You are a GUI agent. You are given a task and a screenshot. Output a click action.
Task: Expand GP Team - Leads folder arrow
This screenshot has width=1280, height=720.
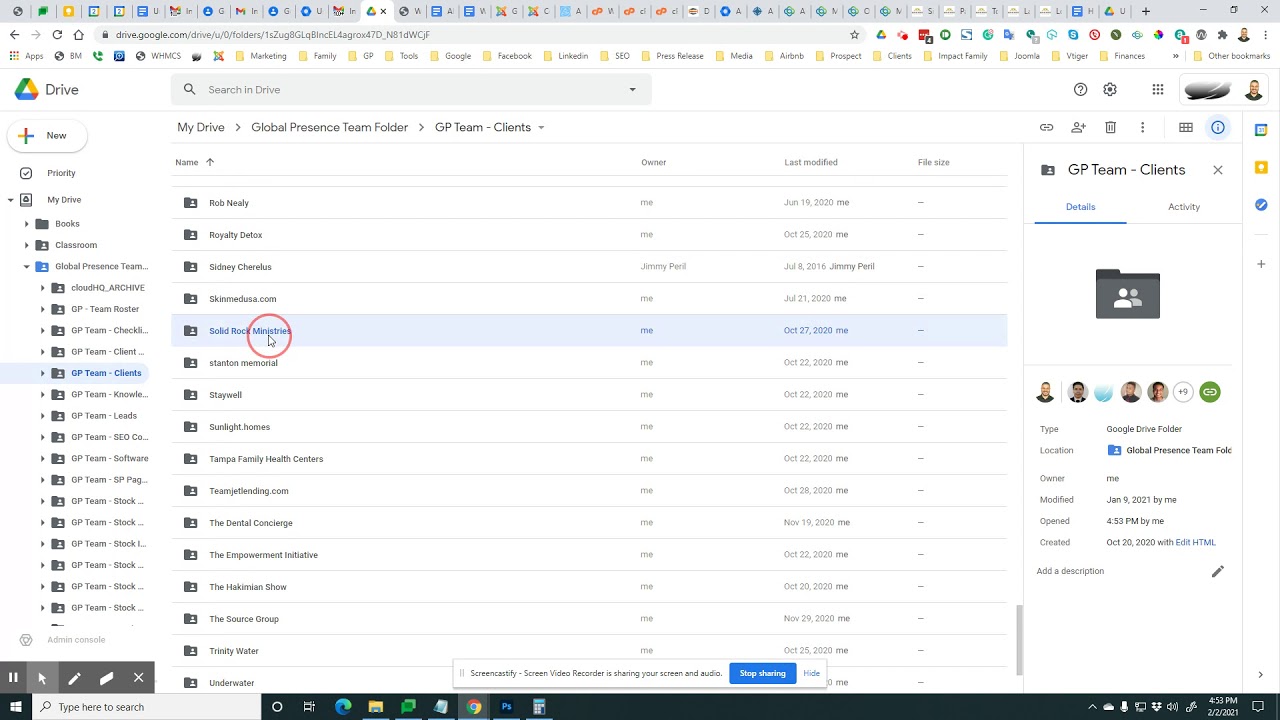[x=43, y=416]
